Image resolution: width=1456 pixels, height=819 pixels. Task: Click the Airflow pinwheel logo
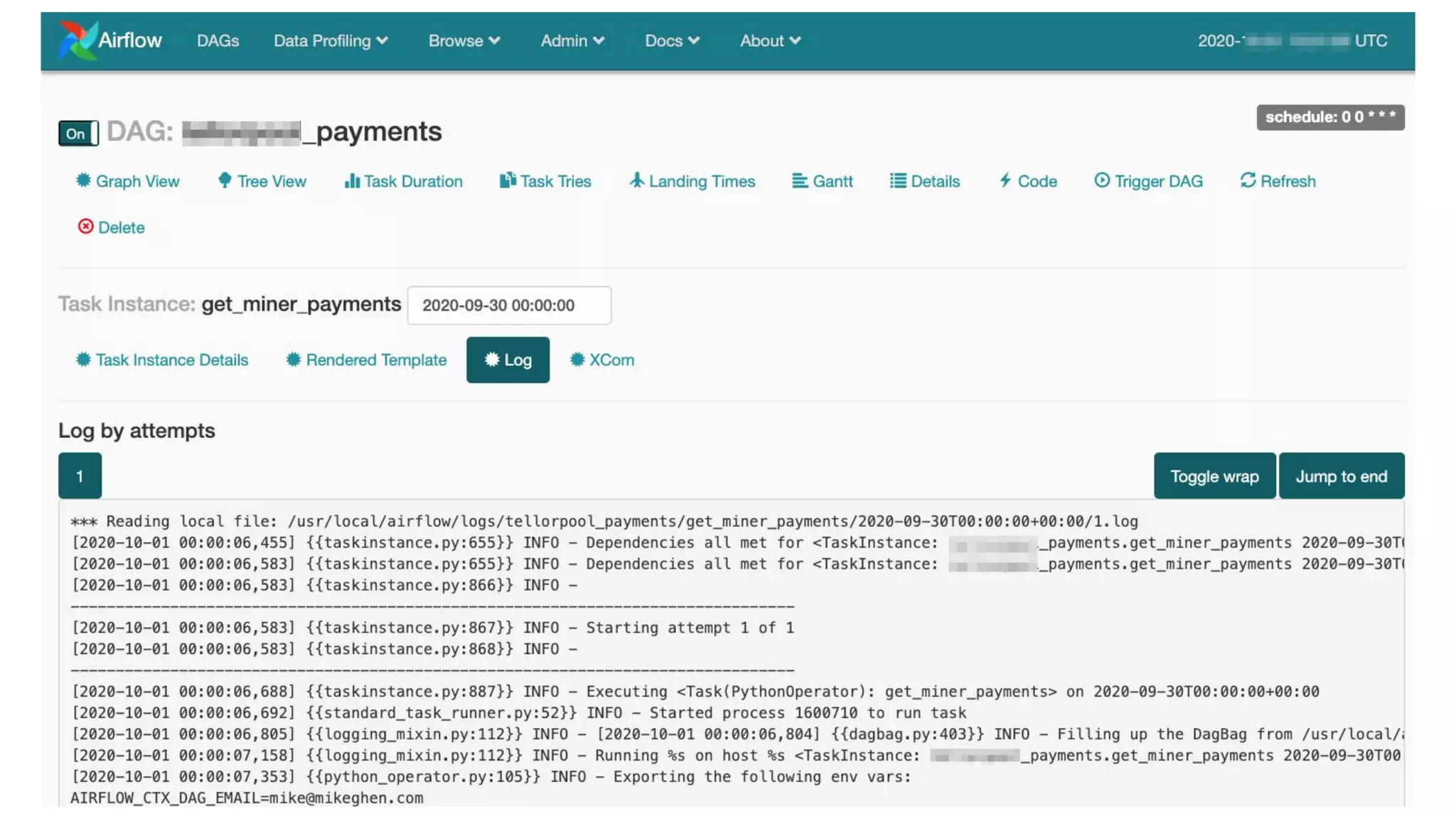tap(77, 41)
